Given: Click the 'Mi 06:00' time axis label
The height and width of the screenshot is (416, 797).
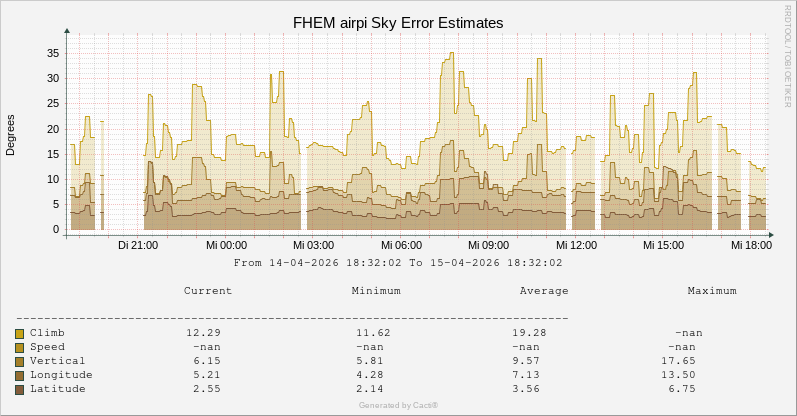Looking at the screenshot, I should click(401, 245).
